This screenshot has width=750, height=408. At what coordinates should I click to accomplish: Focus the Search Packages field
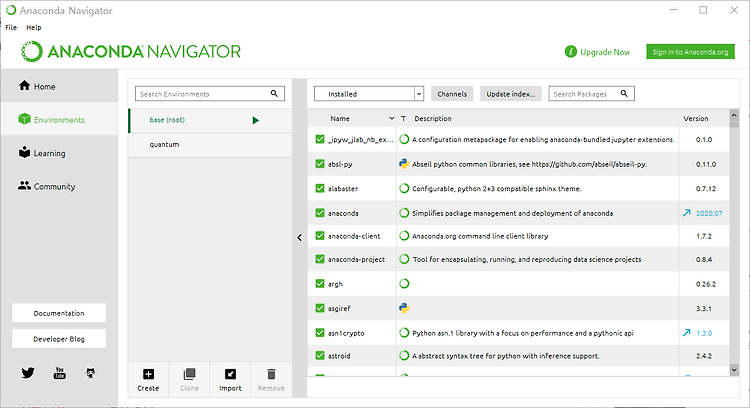pos(592,94)
